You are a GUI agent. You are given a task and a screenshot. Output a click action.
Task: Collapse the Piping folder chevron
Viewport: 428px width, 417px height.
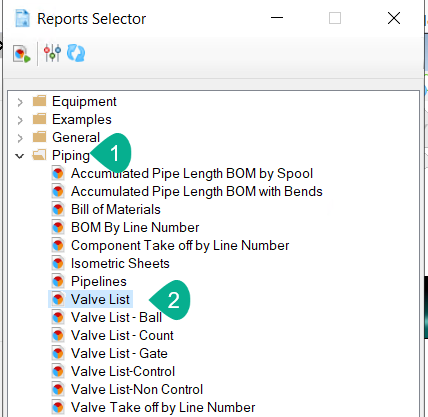pos(20,156)
